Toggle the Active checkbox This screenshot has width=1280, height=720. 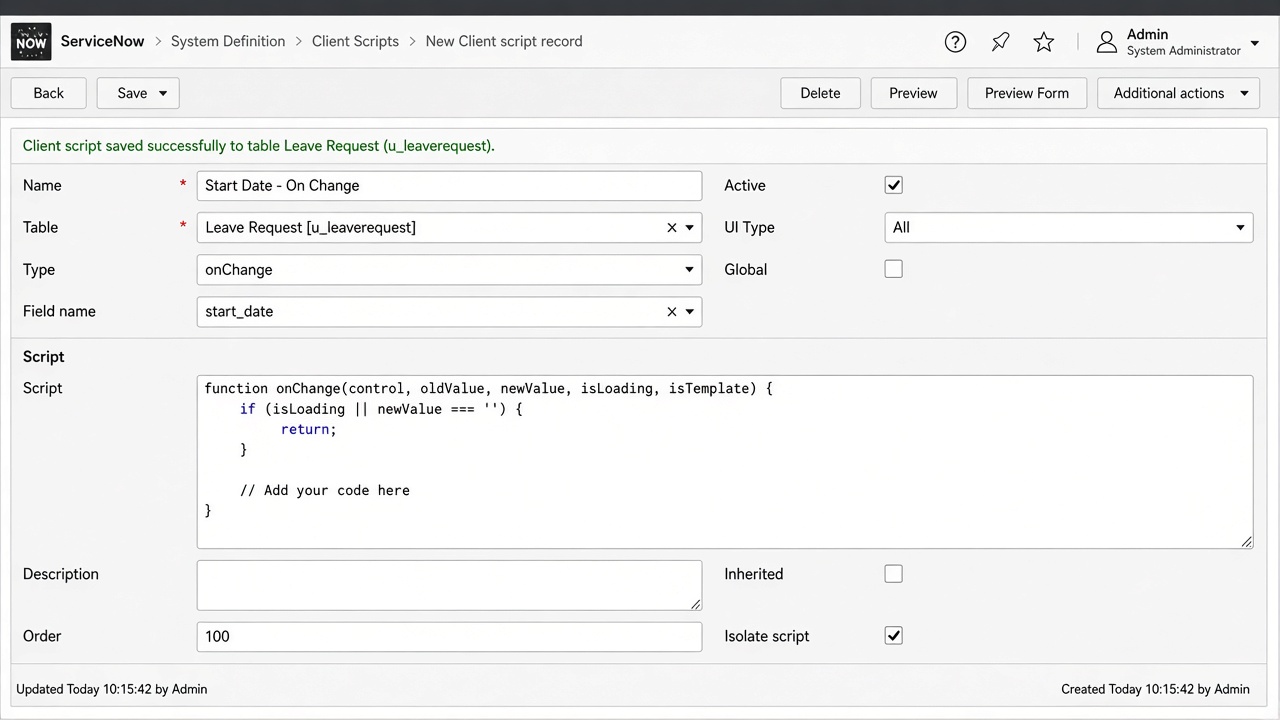tap(894, 185)
